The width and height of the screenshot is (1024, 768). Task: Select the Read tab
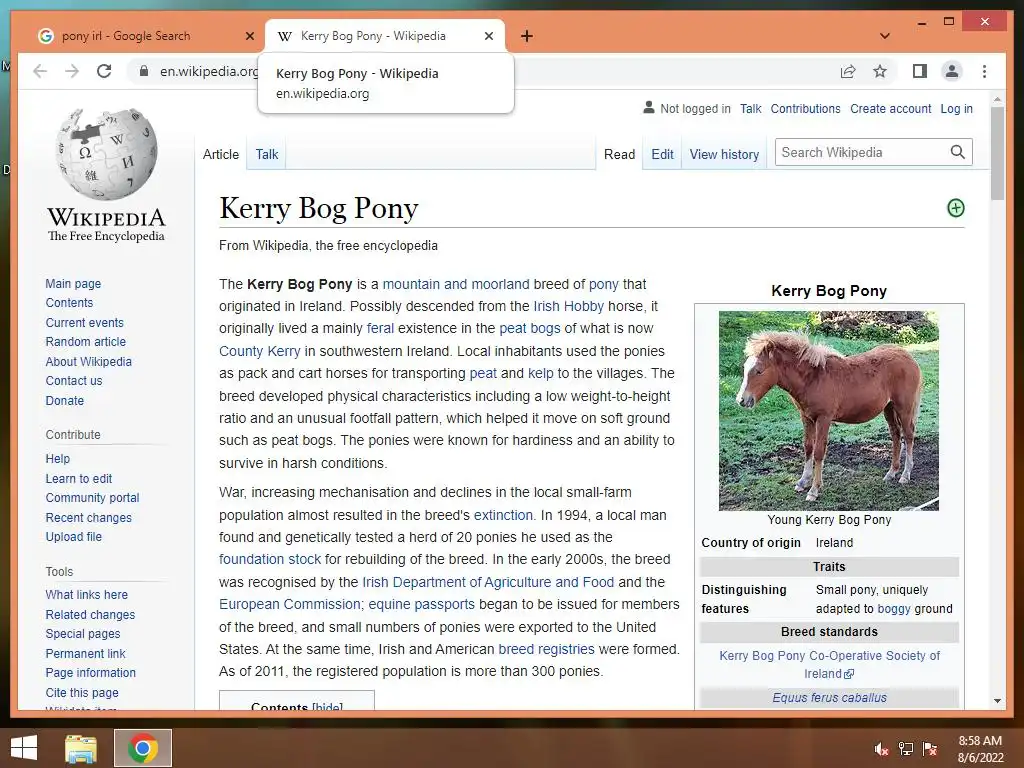pos(619,154)
